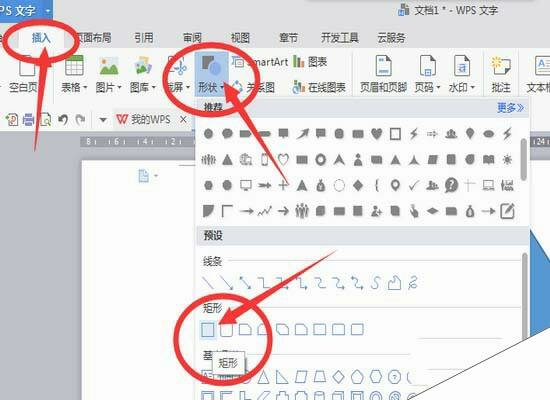Select the triangle in basic shapes
The width and height of the screenshot is (550, 400).
(263, 377)
